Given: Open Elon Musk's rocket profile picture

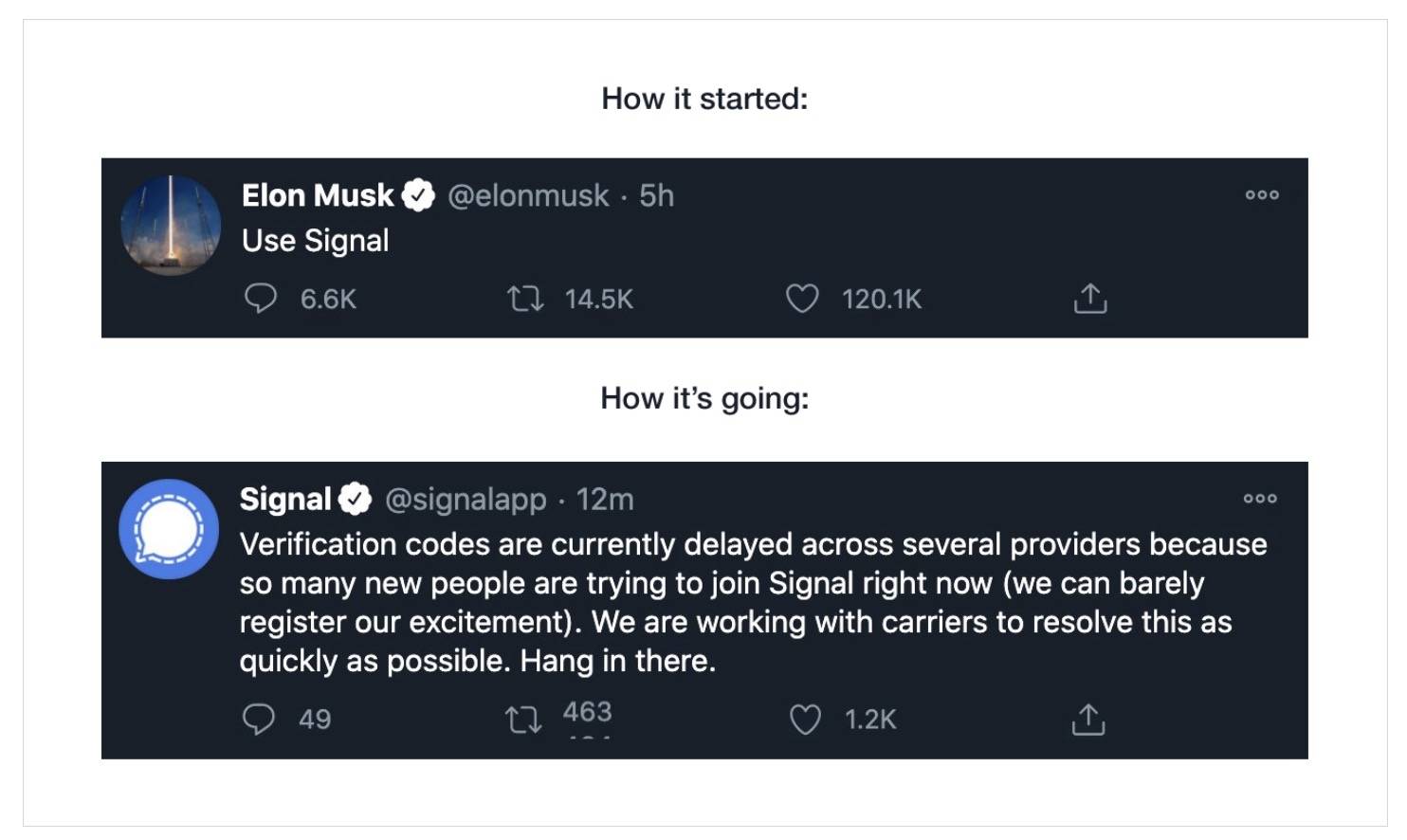Looking at the screenshot, I should [171, 226].
